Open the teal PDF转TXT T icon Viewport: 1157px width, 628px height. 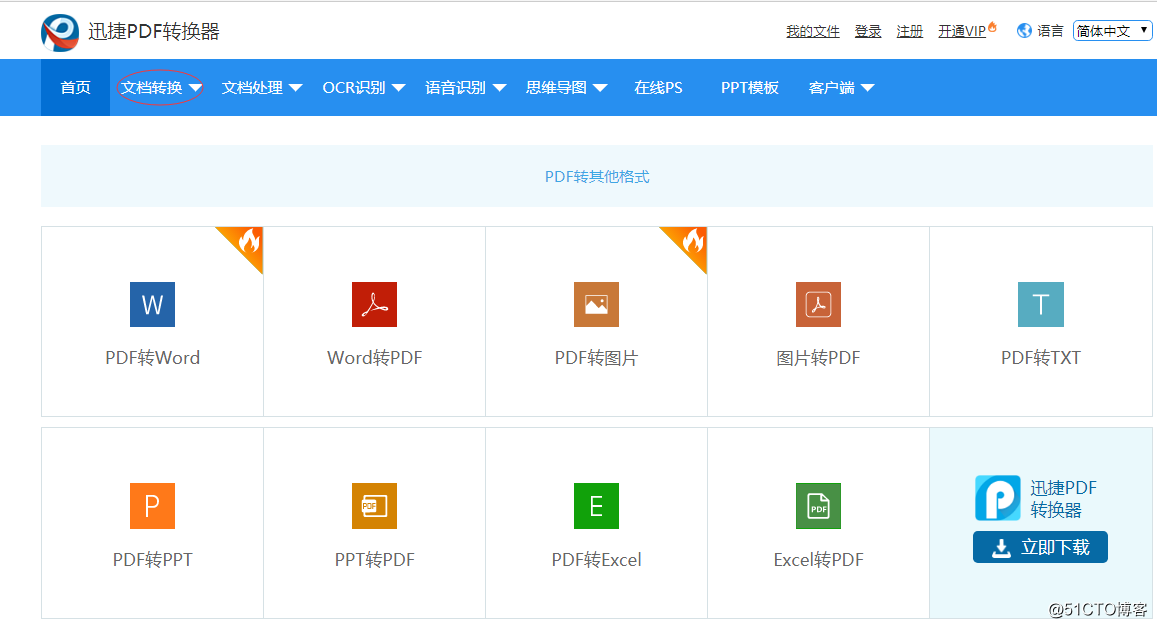[1040, 304]
